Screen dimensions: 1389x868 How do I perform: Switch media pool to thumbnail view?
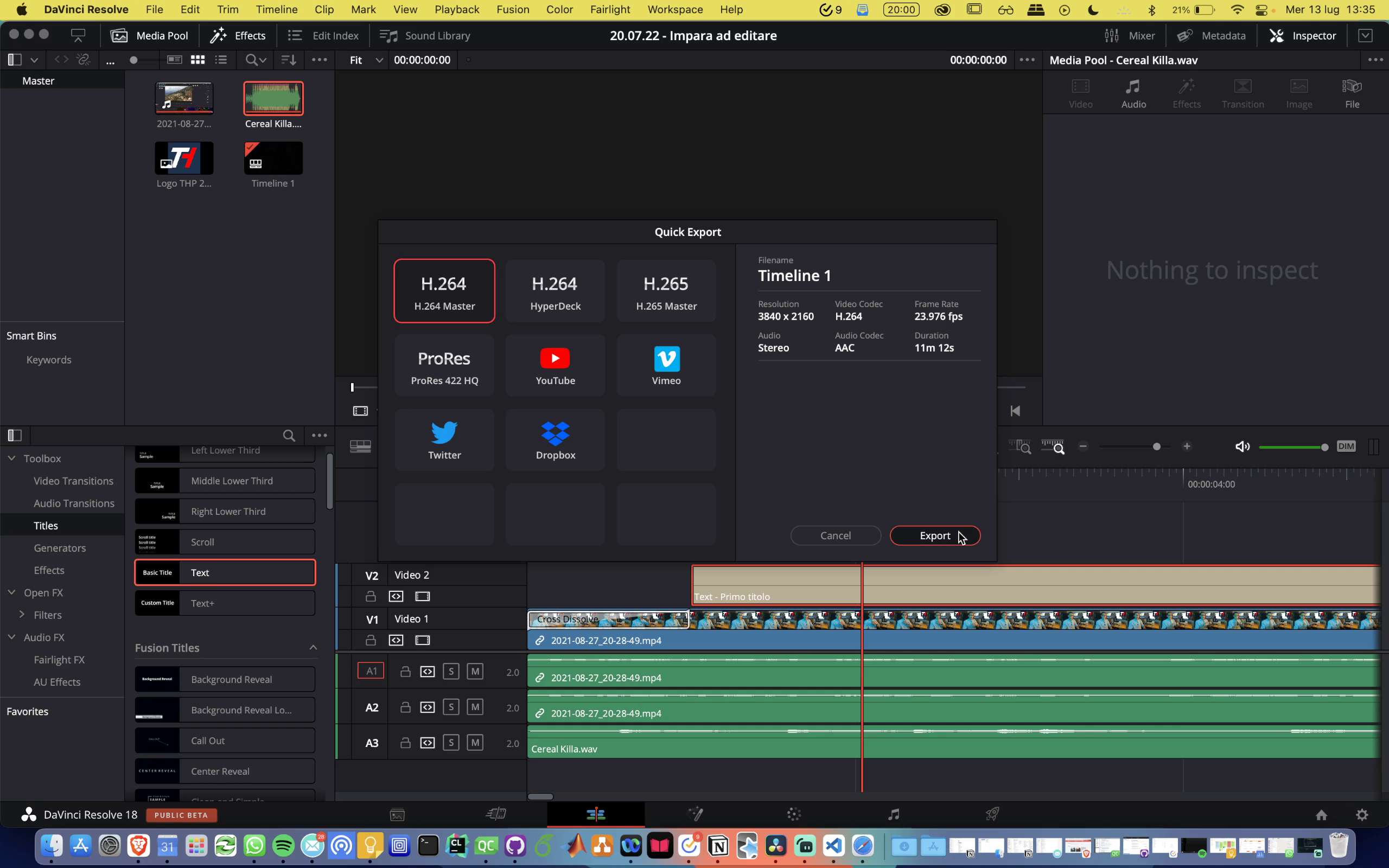click(x=197, y=60)
